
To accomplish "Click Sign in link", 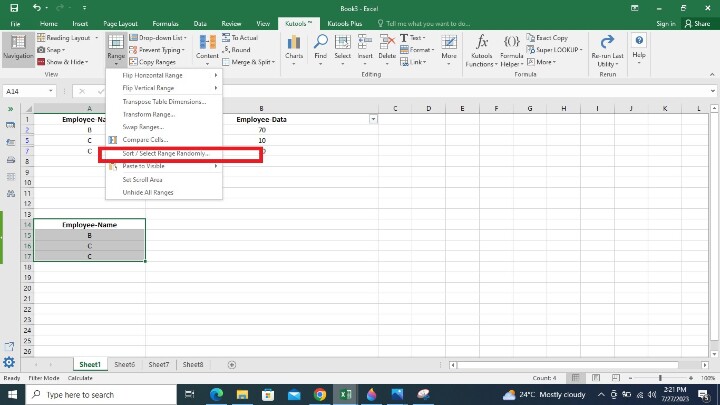I will pos(665,23).
